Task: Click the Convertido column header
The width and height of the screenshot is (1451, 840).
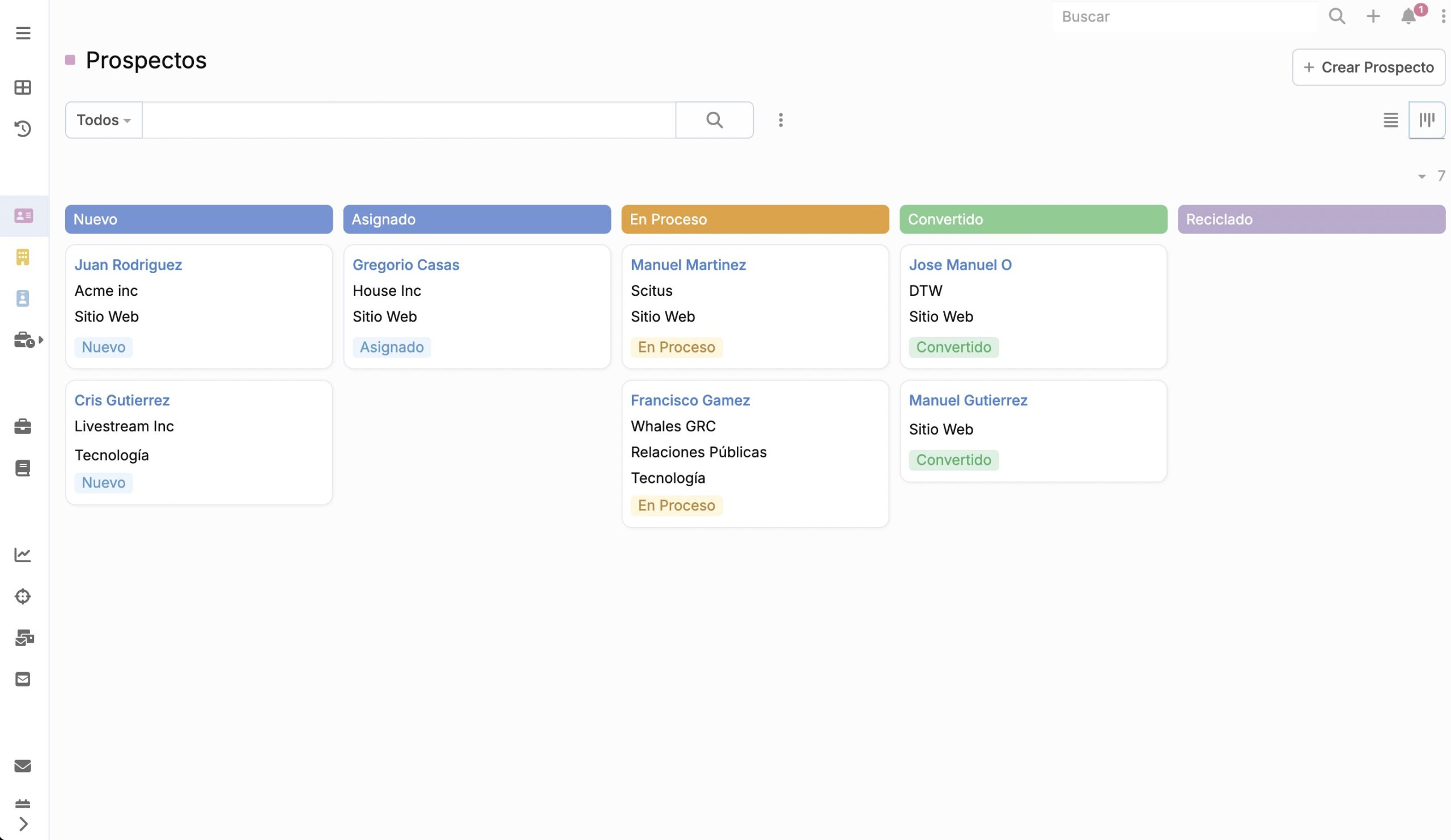Action: pos(1033,219)
